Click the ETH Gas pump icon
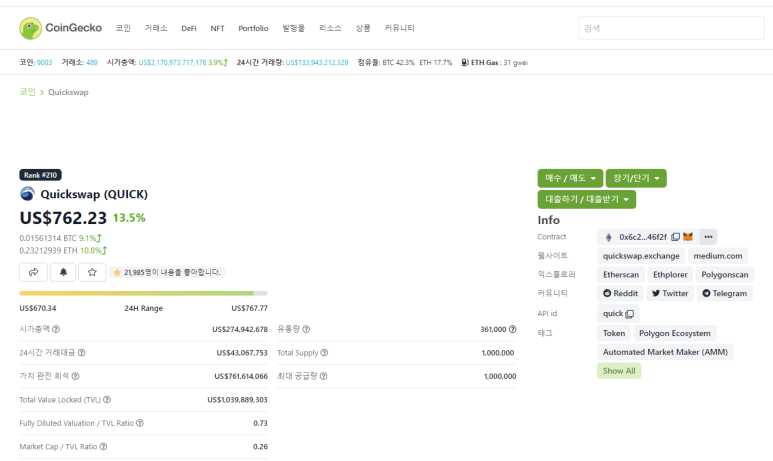 pos(465,63)
